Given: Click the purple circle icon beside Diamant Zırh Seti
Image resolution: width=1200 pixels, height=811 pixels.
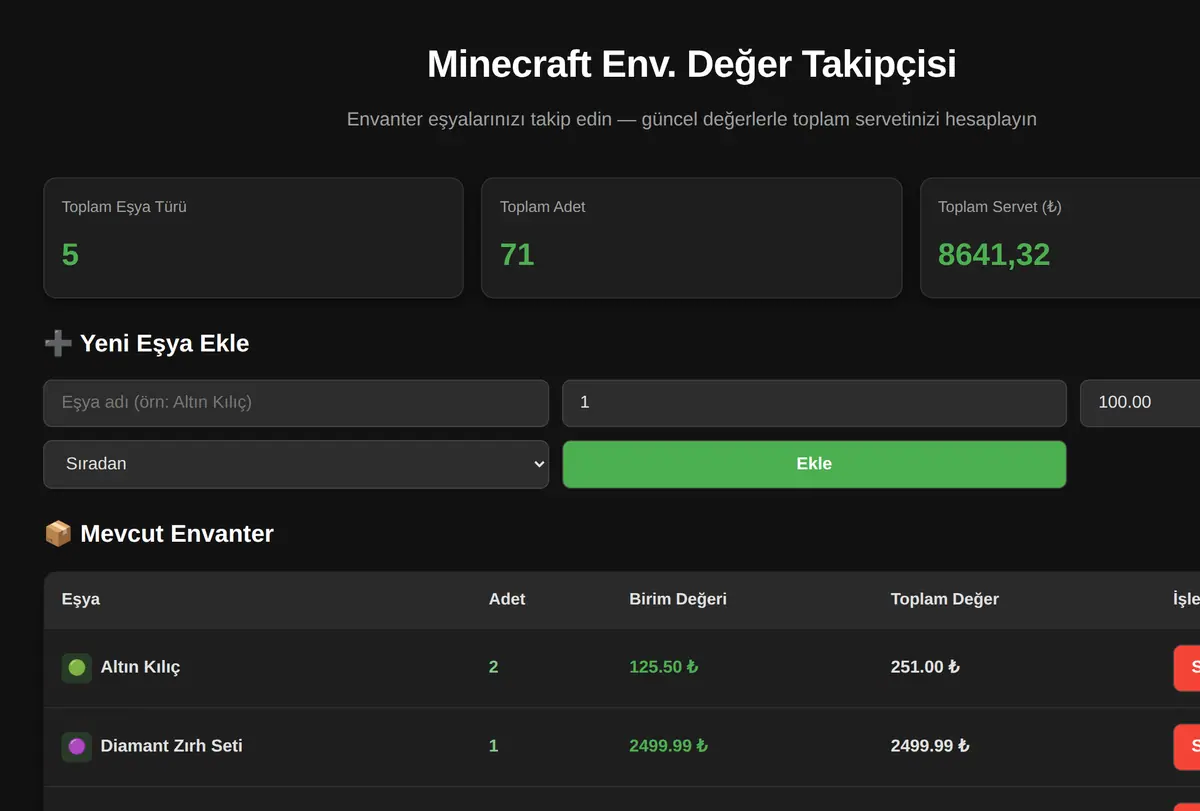Looking at the screenshot, I should [77, 747].
